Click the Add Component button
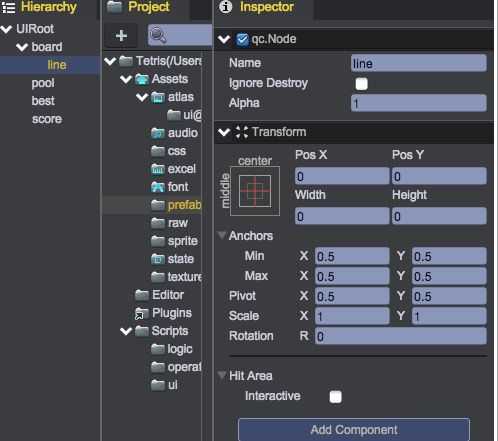498x441 pixels. coord(354,430)
